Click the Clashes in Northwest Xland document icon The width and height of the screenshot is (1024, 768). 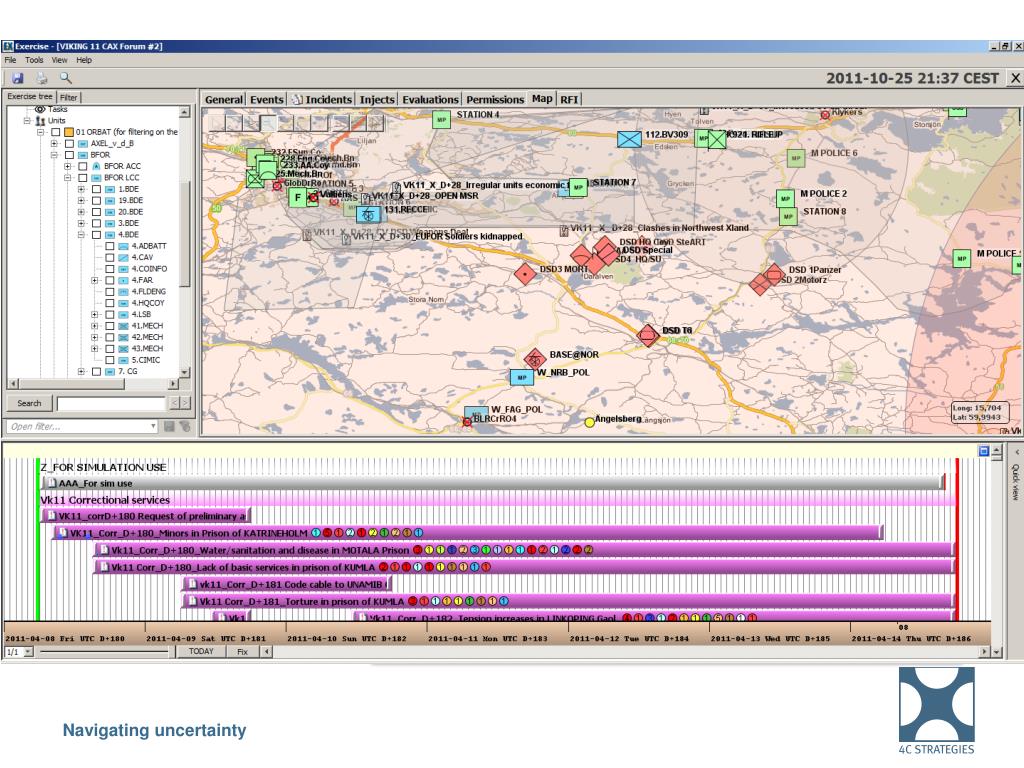coord(564,231)
